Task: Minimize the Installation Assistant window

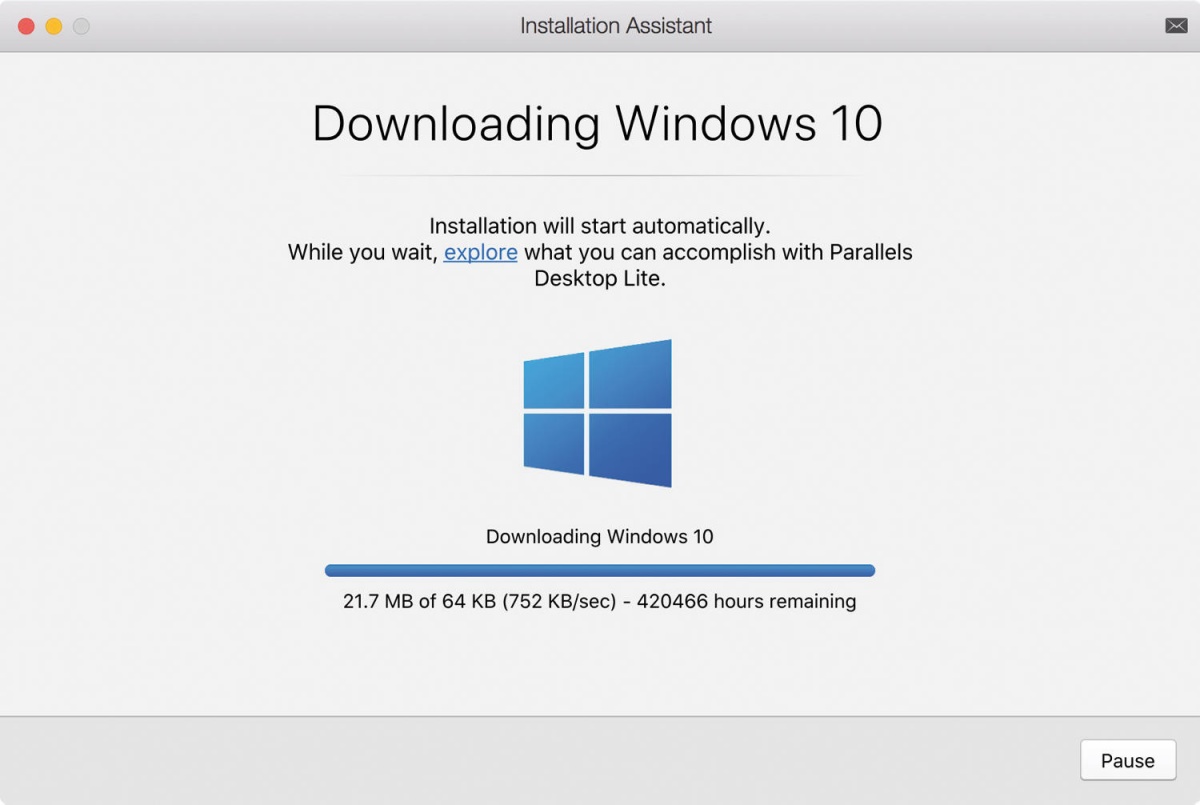Action: pyautogui.click(x=54, y=26)
